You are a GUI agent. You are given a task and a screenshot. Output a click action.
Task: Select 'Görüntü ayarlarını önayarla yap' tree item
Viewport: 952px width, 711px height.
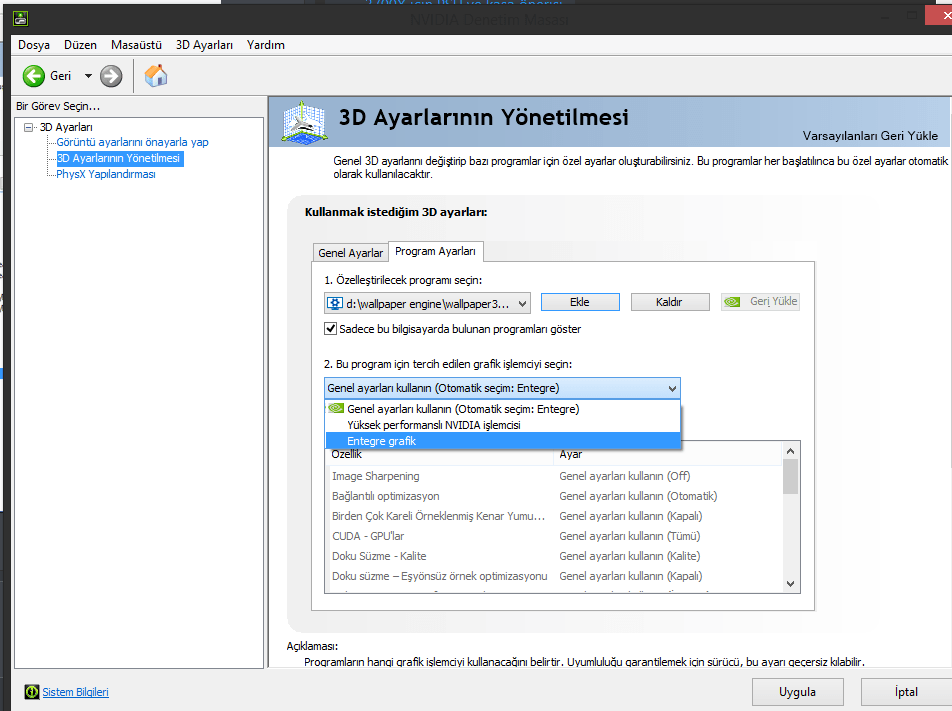[132, 142]
